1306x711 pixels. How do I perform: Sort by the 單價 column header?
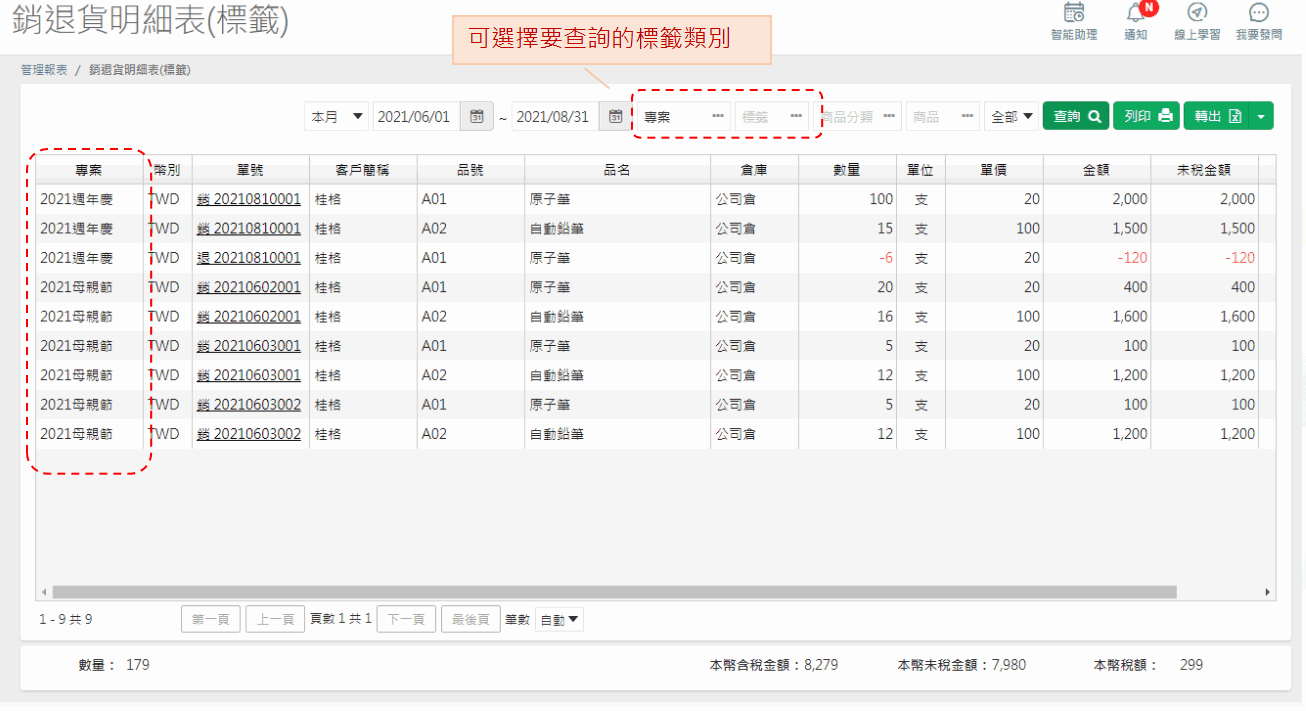pyautogui.click(x=993, y=170)
